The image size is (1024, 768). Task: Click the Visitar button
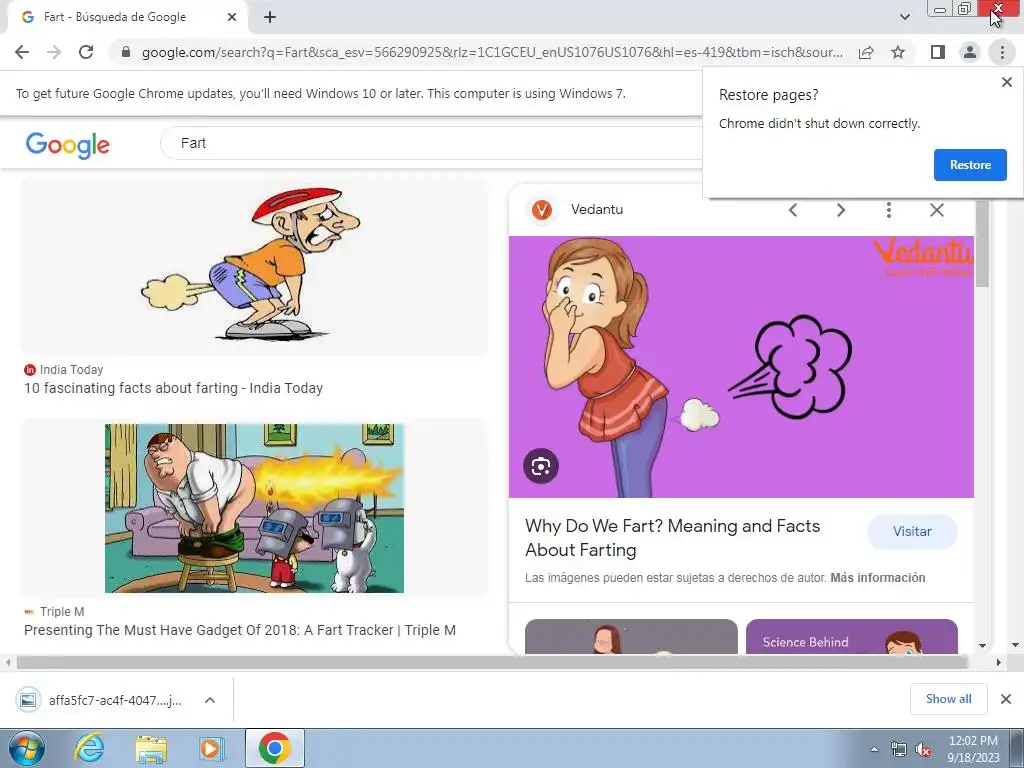click(x=912, y=532)
